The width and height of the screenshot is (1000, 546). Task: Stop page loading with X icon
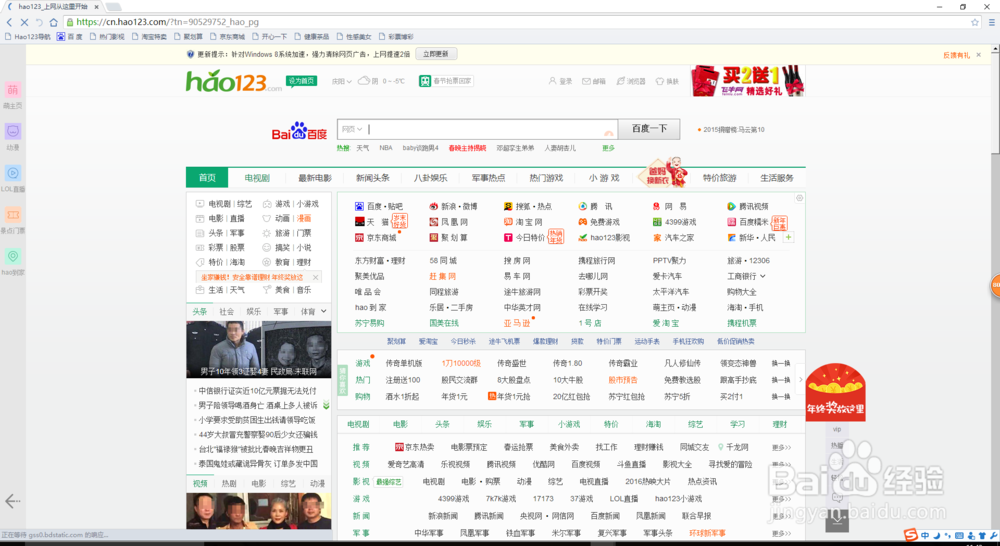click(24, 22)
